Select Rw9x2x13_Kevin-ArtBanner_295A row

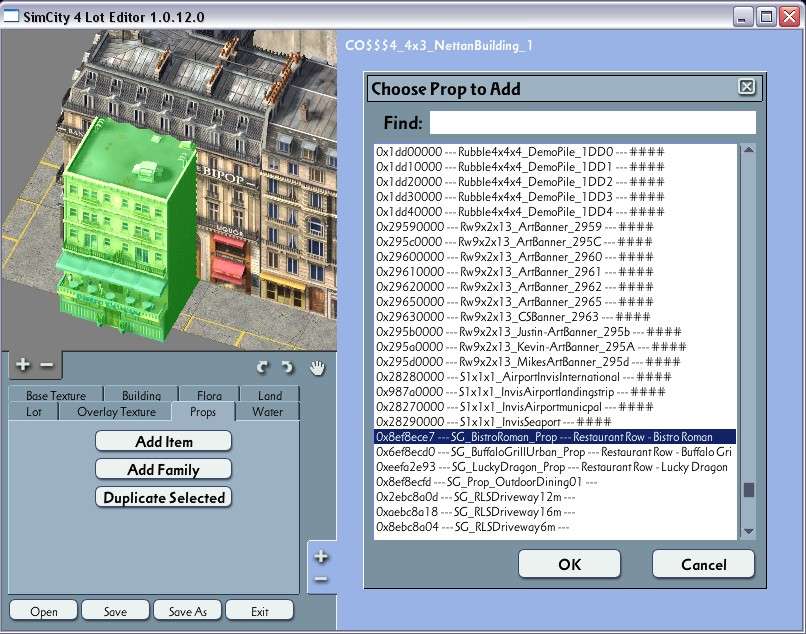point(555,347)
